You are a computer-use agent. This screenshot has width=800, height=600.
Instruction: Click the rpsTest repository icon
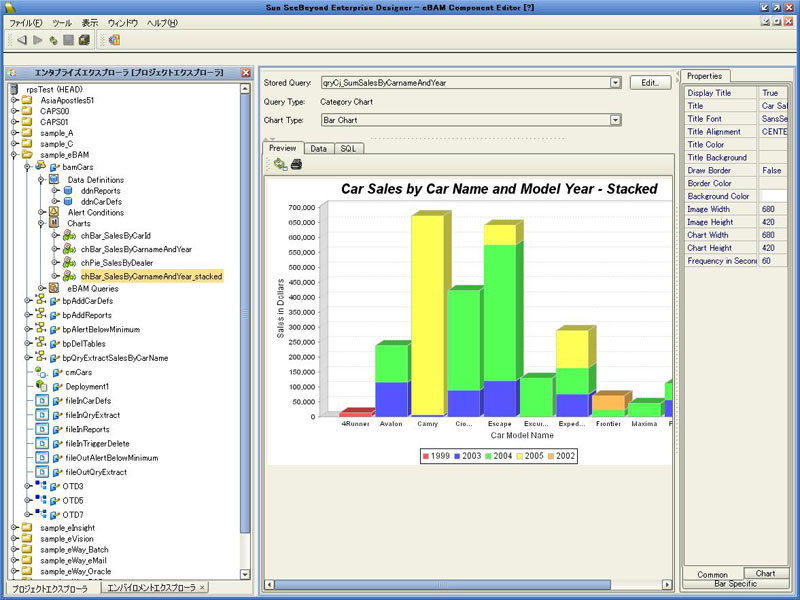tap(14, 89)
